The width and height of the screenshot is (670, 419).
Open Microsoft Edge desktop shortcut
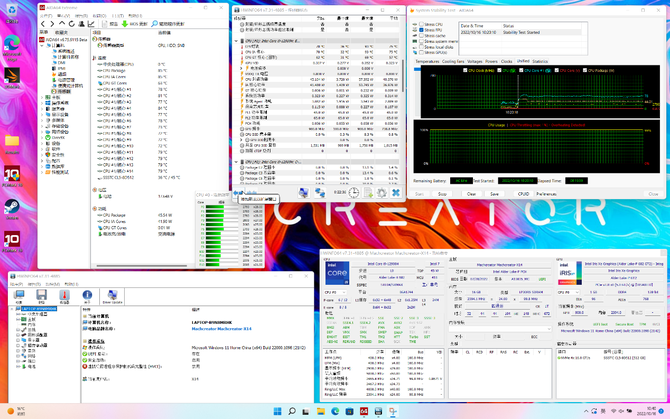coord(12,44)
